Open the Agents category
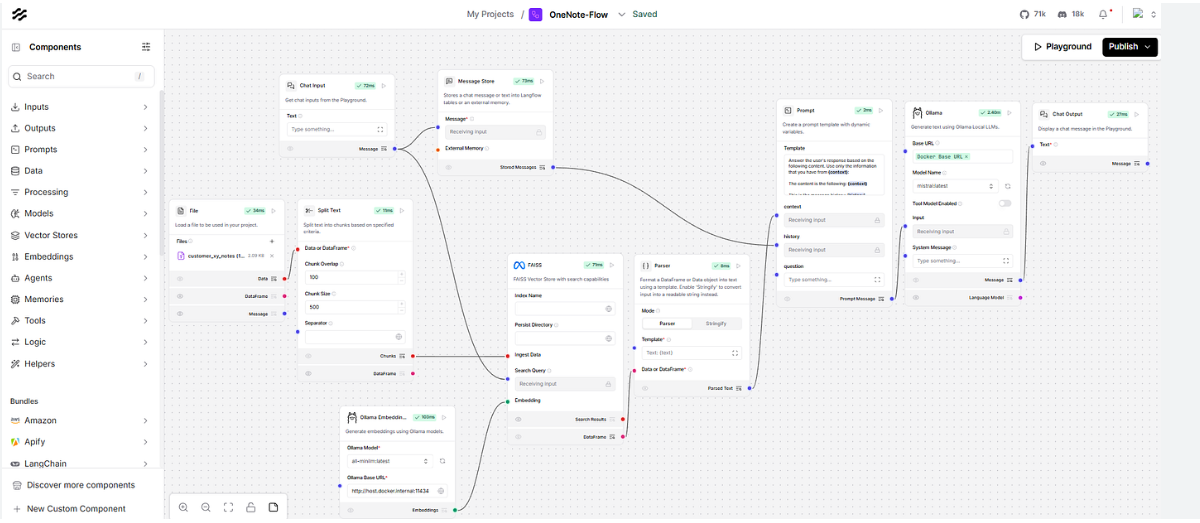1200x523 pixels. coord(80,278)
